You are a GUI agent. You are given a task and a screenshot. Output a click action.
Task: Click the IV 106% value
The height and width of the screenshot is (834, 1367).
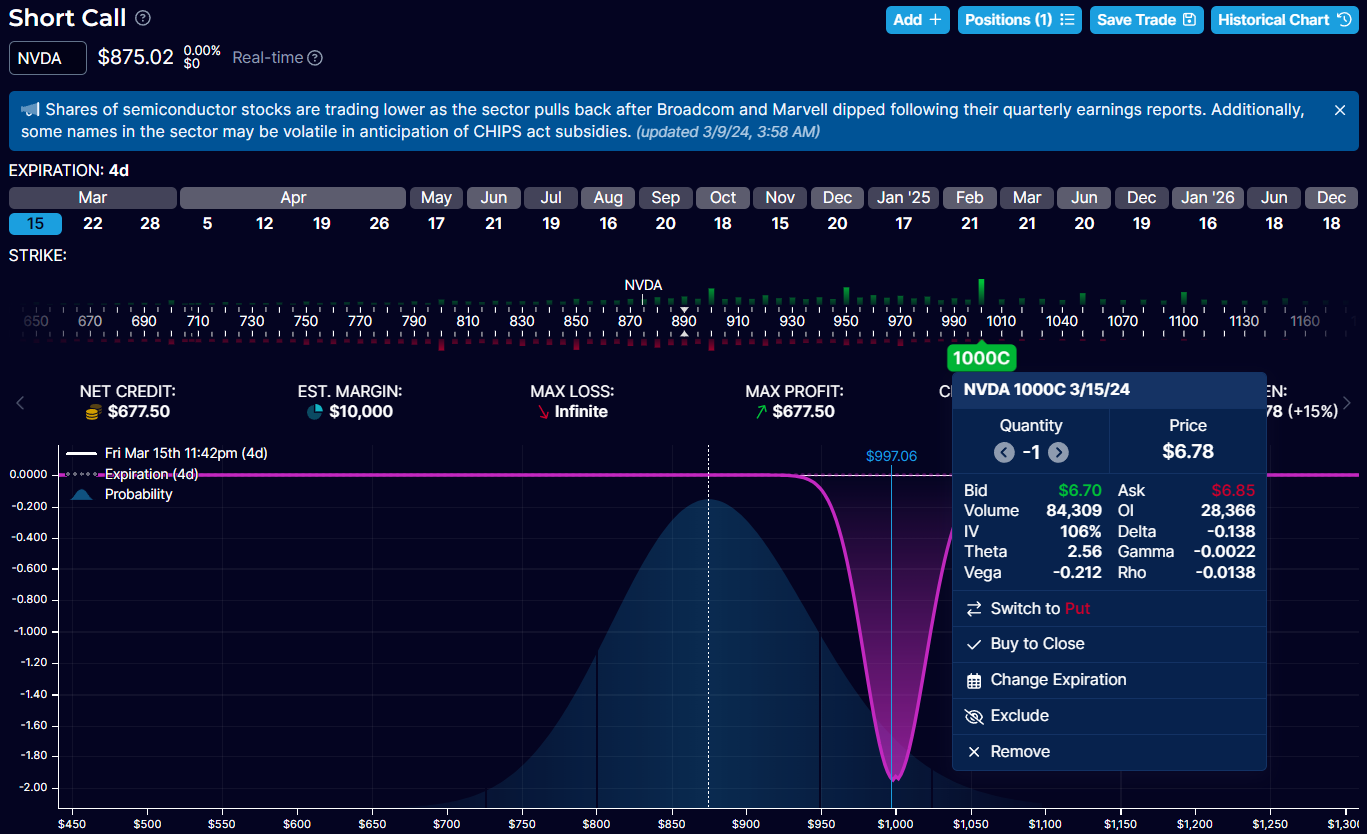(1081, 532)
